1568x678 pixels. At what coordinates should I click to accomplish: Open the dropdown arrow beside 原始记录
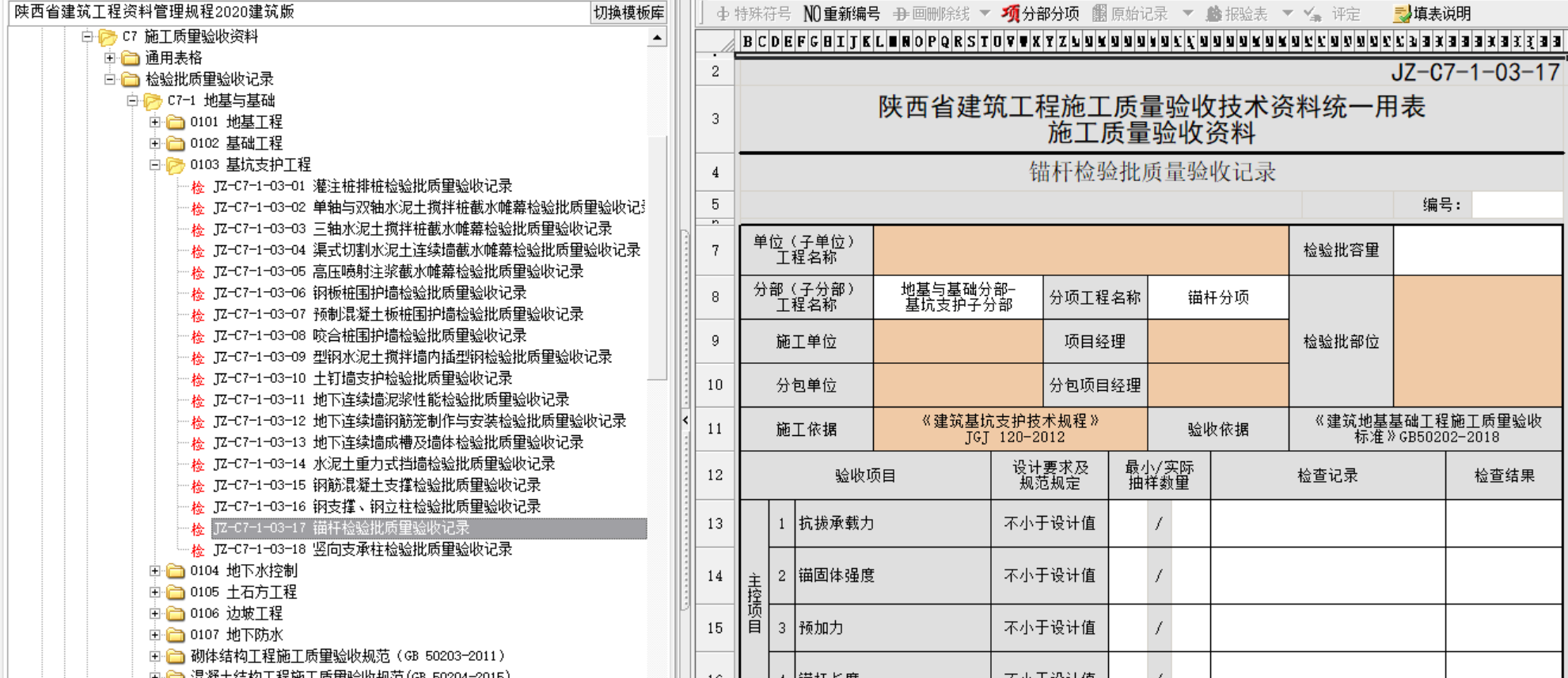[1187, 13]
